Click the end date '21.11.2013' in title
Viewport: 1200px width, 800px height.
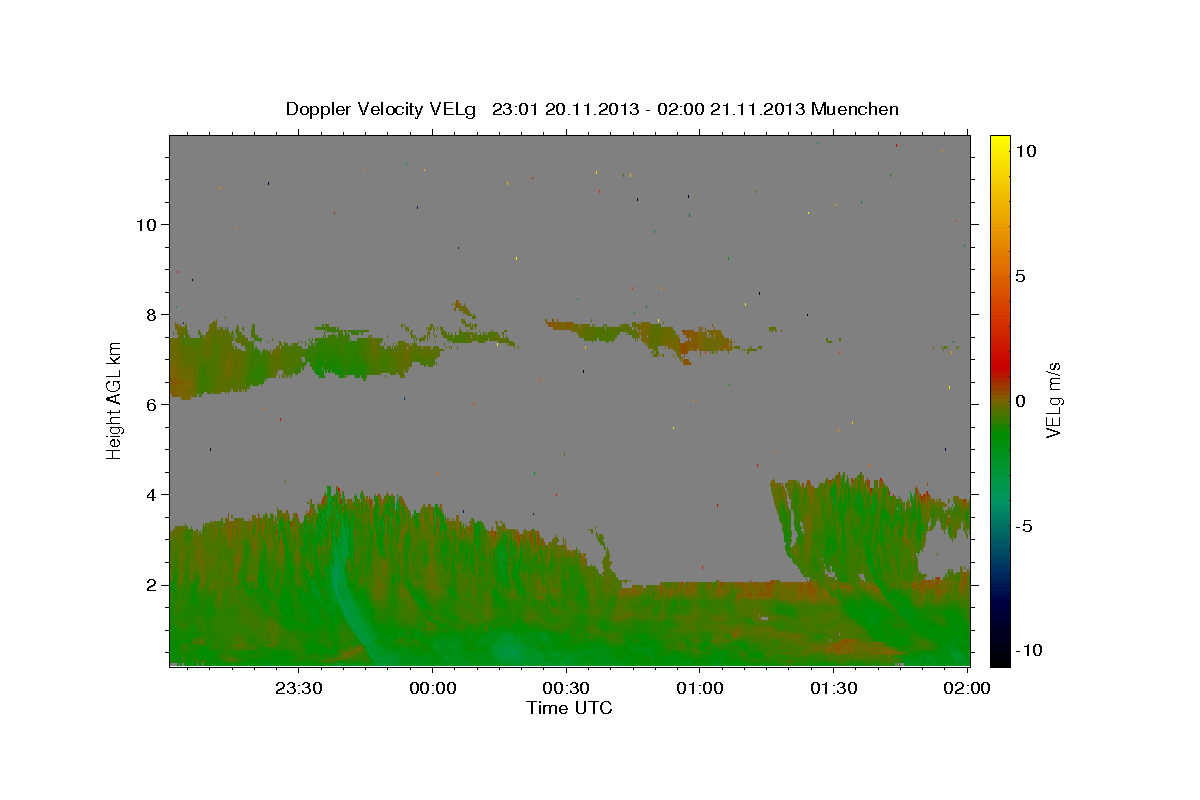(757, 109)
